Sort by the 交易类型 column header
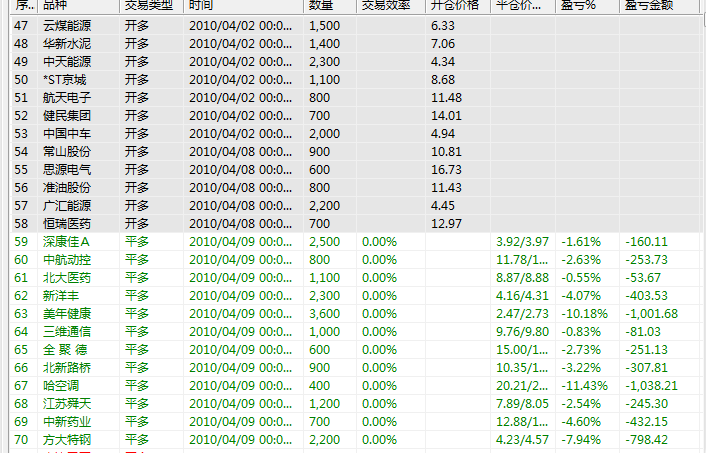This screenshot has height=453, width=706. pyautogui.click(x=151, y=5)
